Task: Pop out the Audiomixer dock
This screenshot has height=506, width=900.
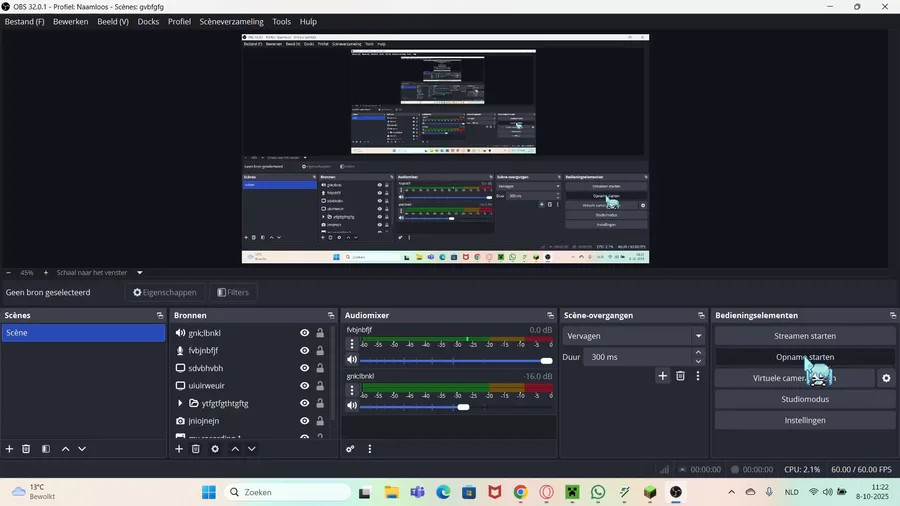Action: pyautogui.click(x=550, y=316)
